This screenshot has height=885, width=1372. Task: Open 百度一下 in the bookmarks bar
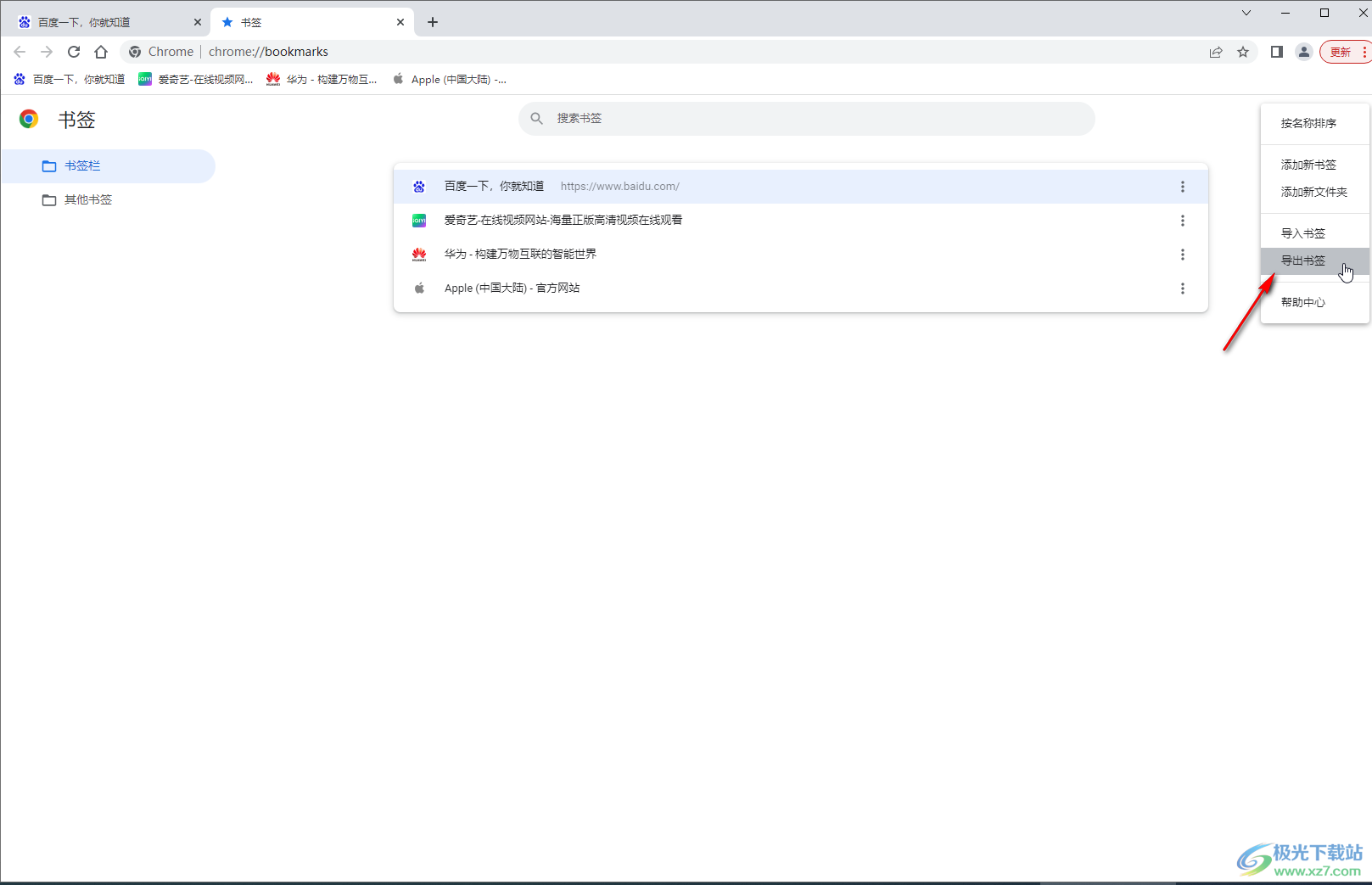(x=69, y=79)
